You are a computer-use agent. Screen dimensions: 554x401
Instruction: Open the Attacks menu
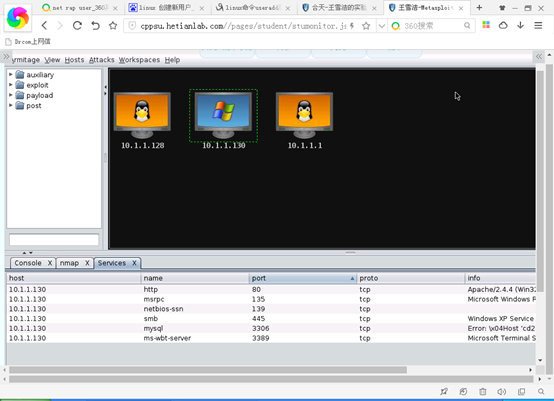[101, 60]
